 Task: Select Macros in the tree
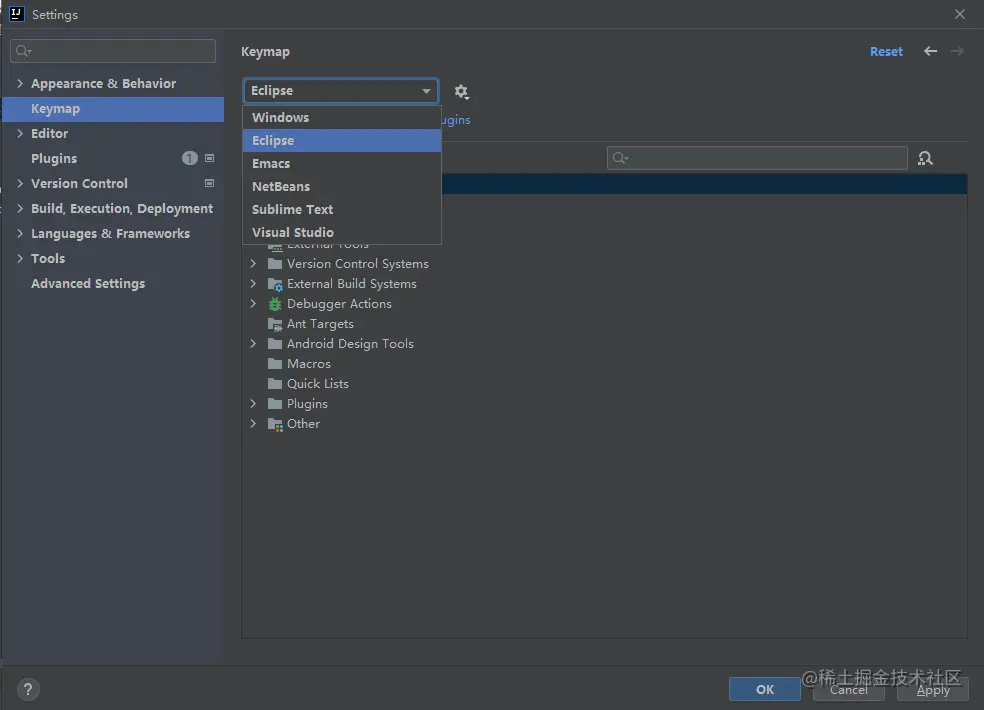(x=309, y=364)
